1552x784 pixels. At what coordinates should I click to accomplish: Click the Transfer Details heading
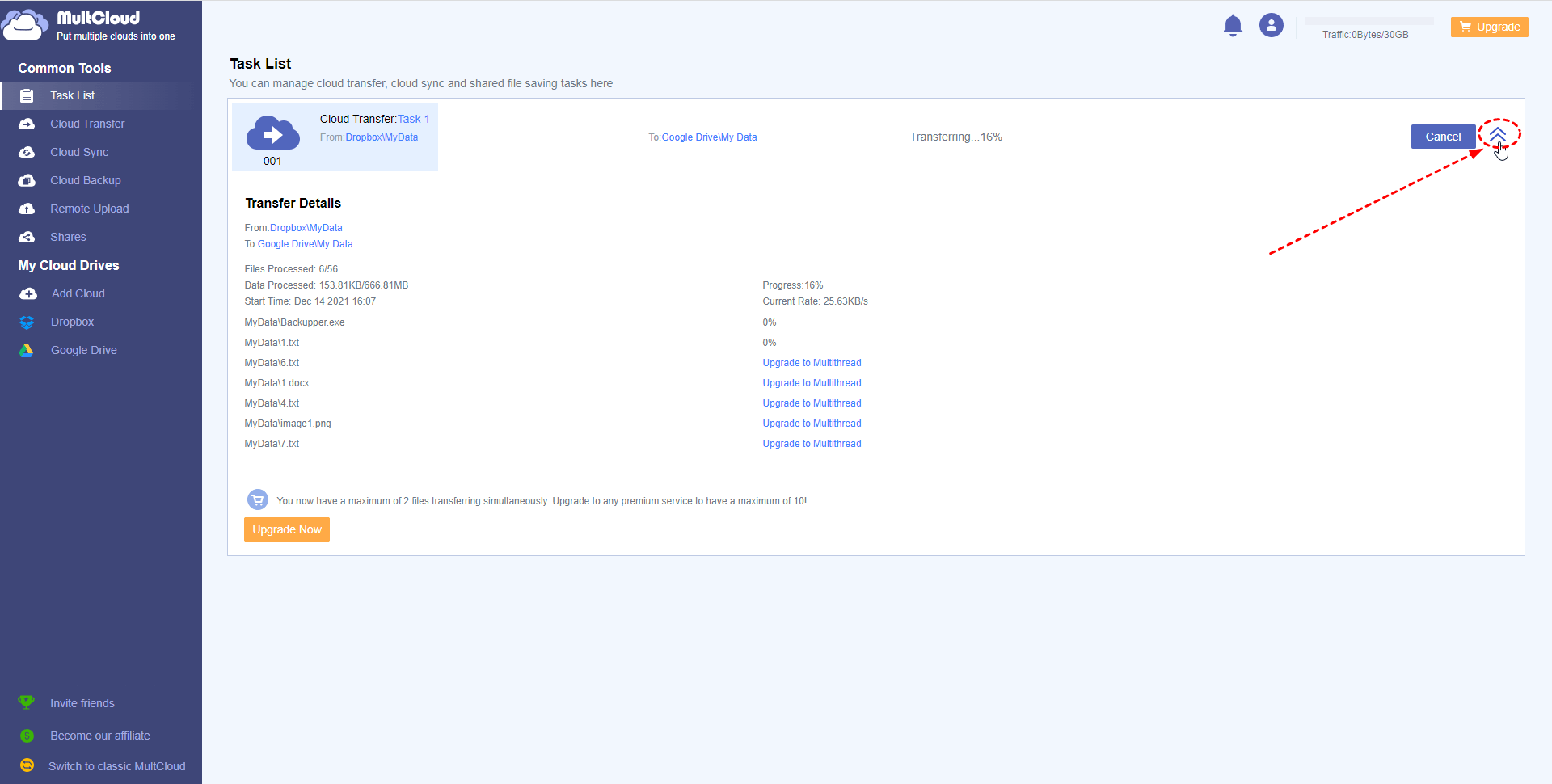[x=293, y=203]
